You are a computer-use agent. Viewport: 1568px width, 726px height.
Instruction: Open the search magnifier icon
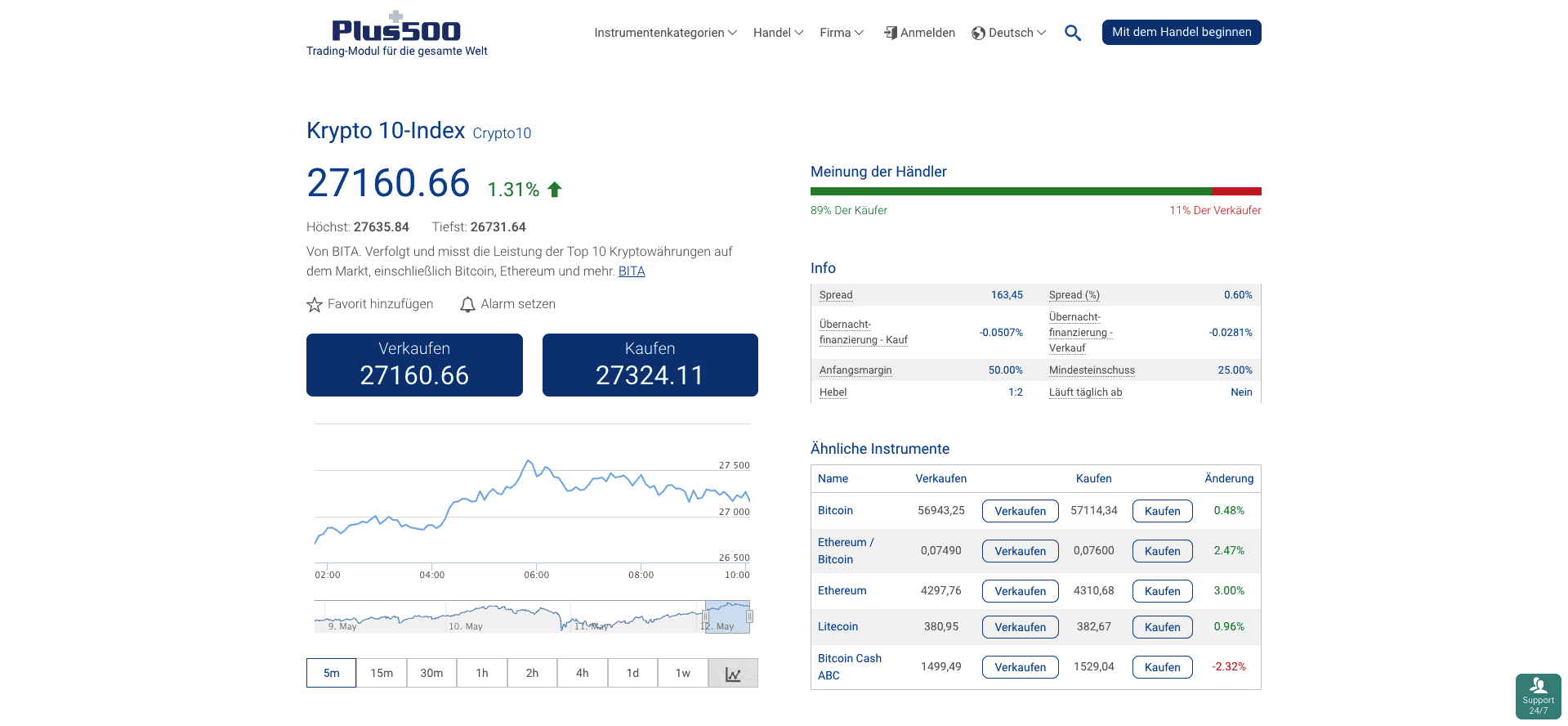1073,33
